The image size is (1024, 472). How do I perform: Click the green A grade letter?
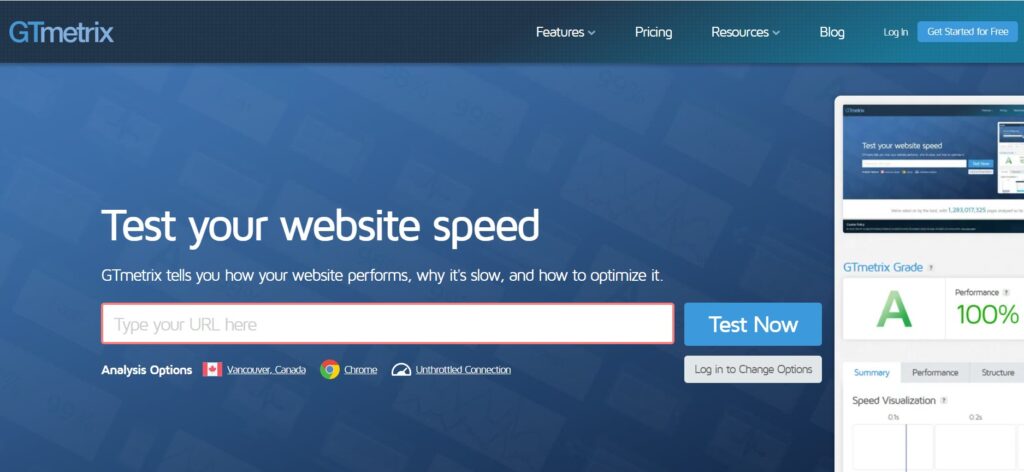[893, 309]
